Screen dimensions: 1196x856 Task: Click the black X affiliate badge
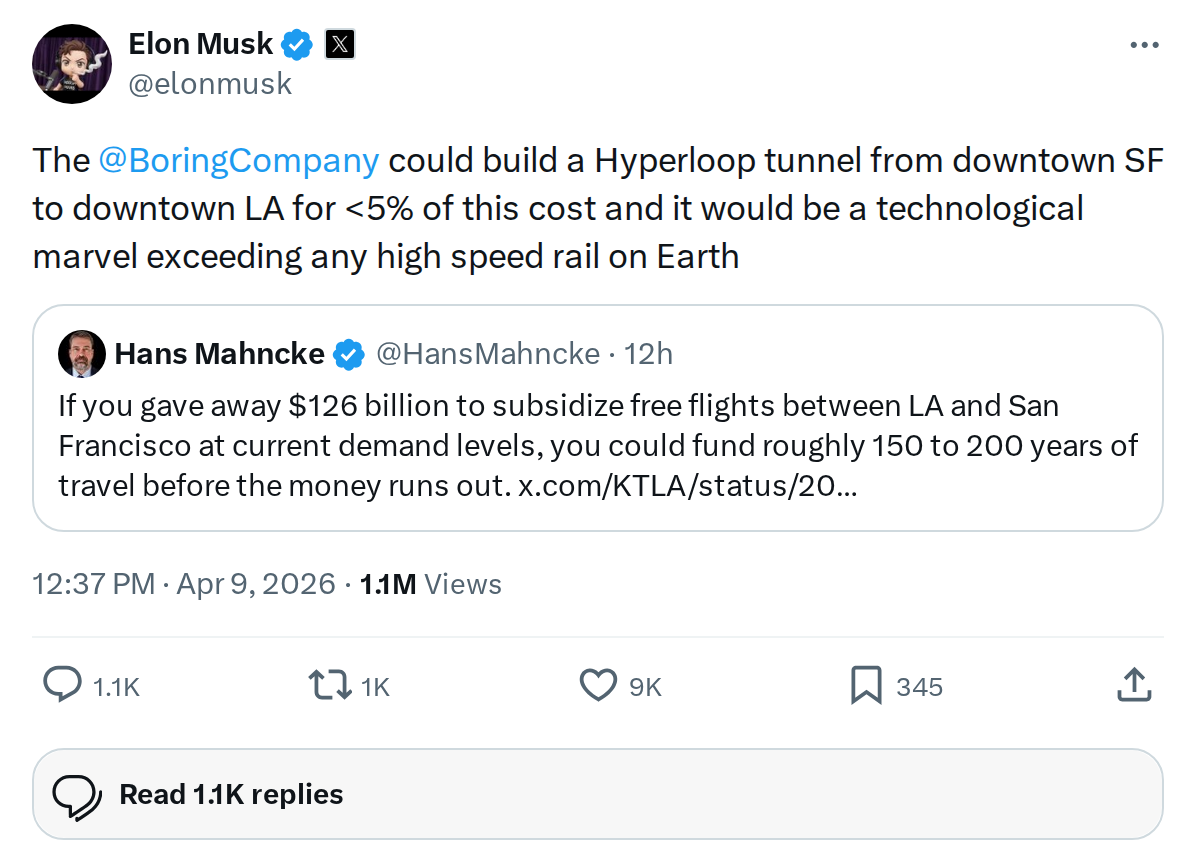tap(339, 44)
